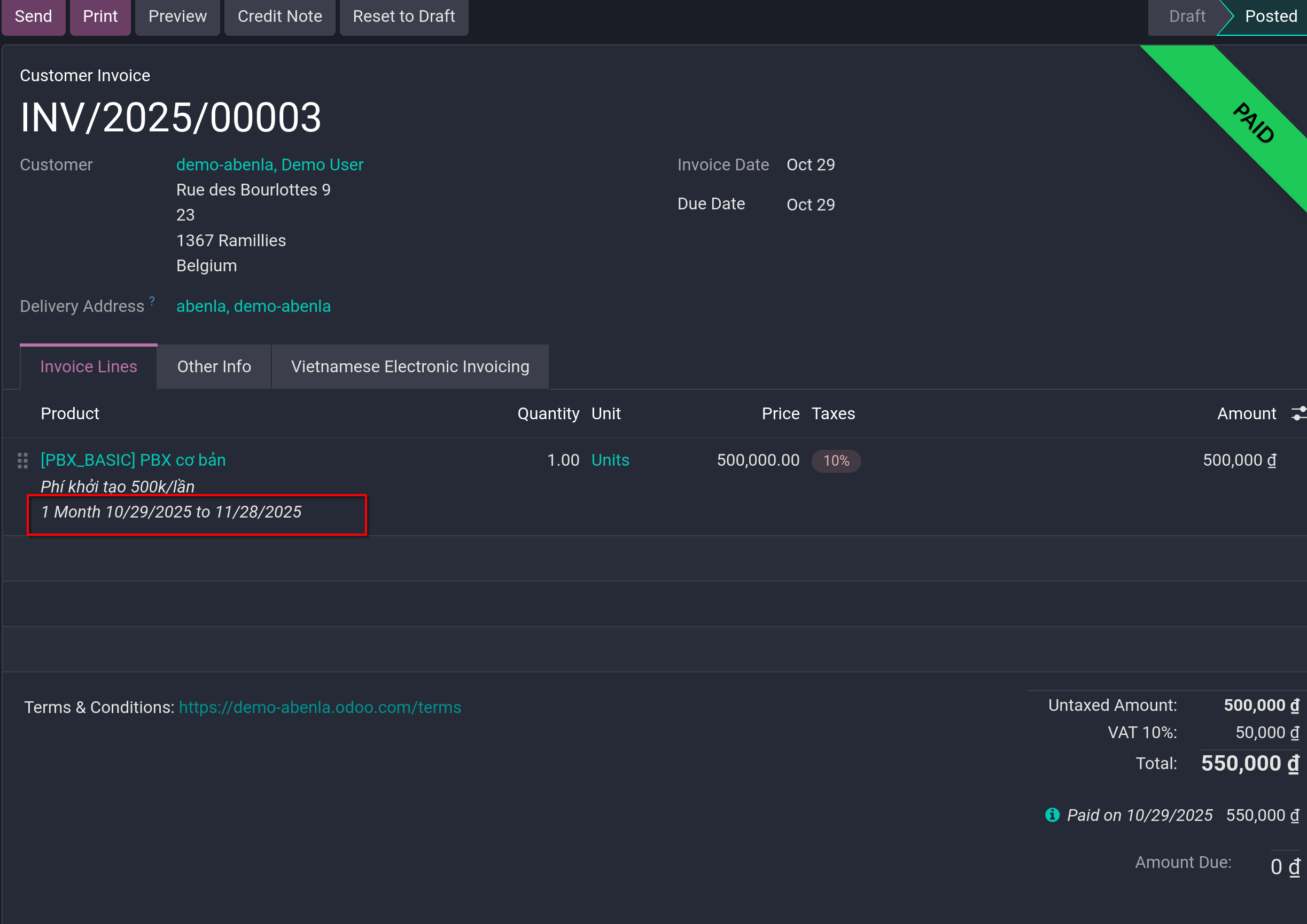Click invoice number INV/2025/00003
This screenshot has height=924, width=1307.
[171, 118]
